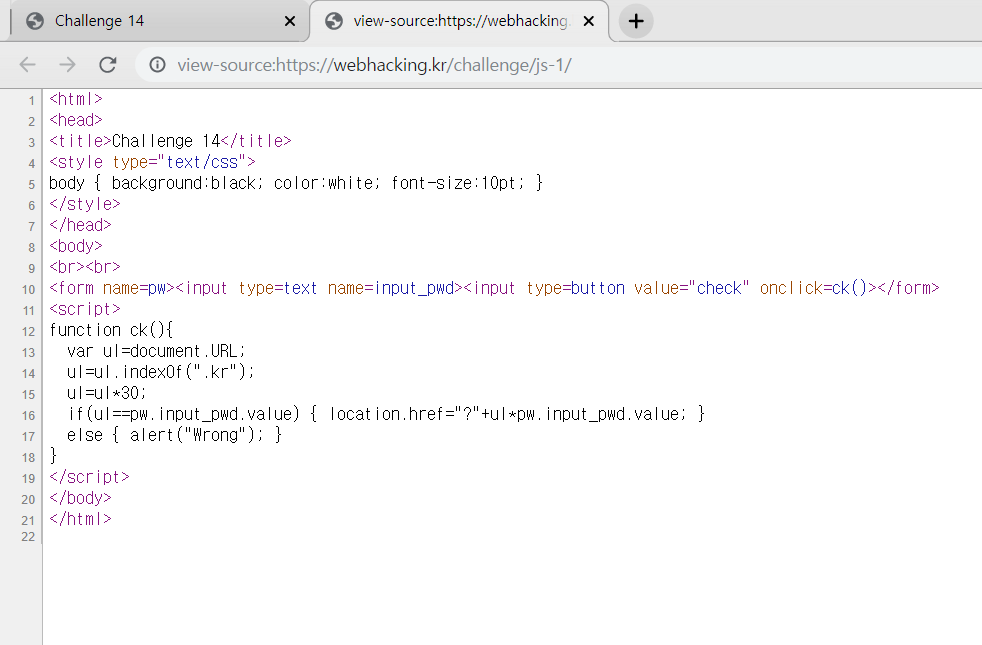Viewport: 982px width, 645px height.
Task: Click the 'ul=ul*30;' line
Action: [x=106, y=393]
